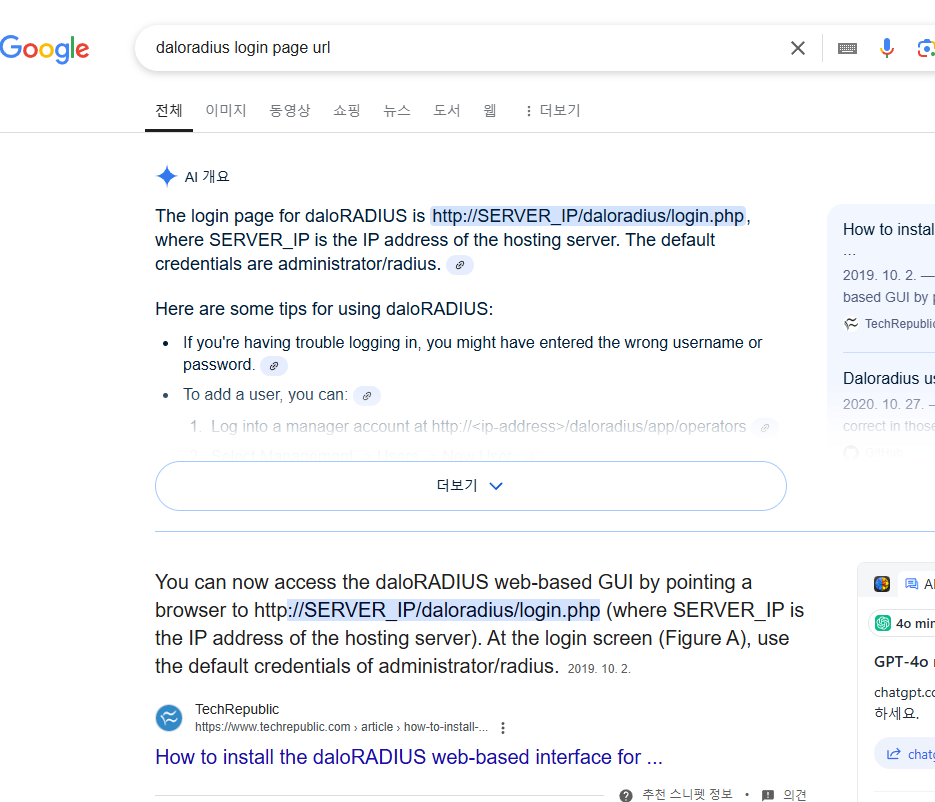
Task: Open 'How to install the daloRADIUS web-based interface' link
Action: point(409,757)
